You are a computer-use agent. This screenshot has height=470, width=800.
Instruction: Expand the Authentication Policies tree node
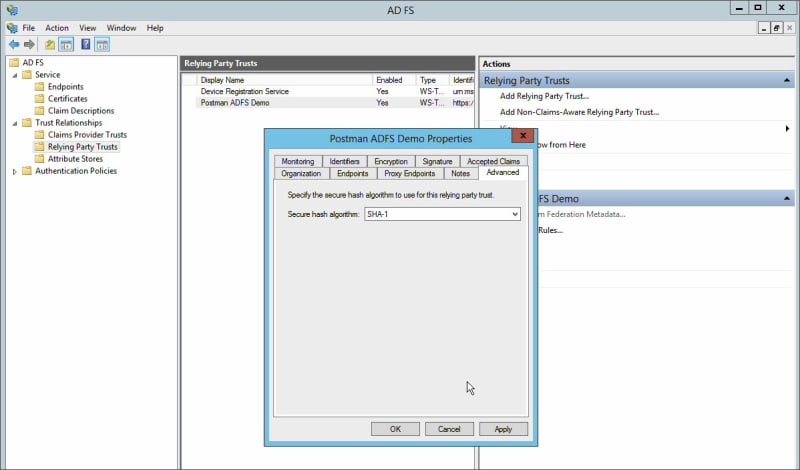click(x=15, y=171)
